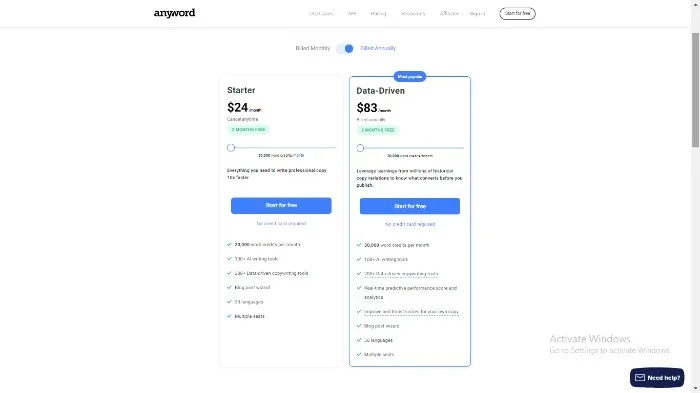
Task: Open the Pricing navigation item
Action: pyautogui.click(x=378, y=13)
